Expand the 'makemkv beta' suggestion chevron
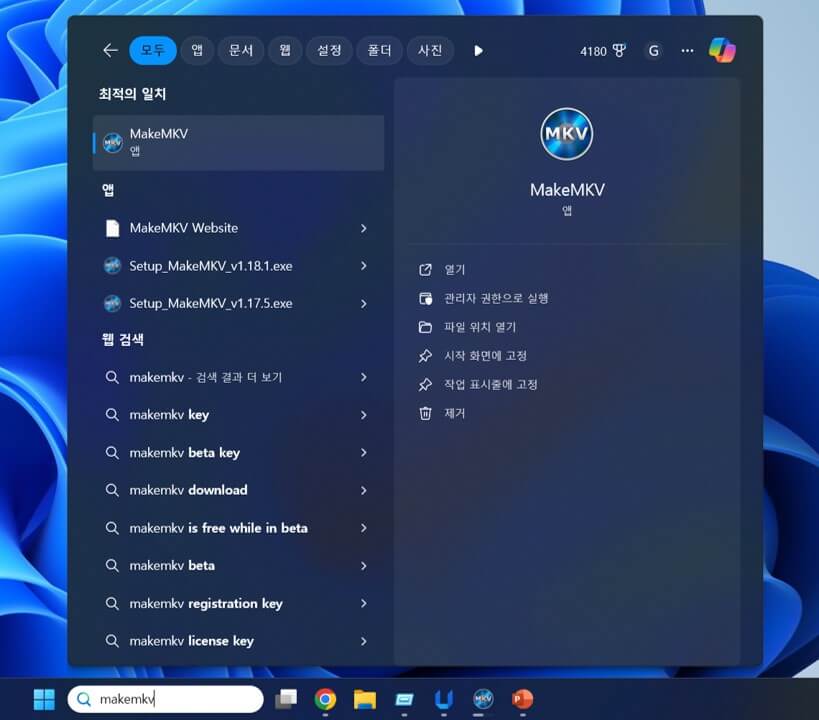 (x=364, y=566)
